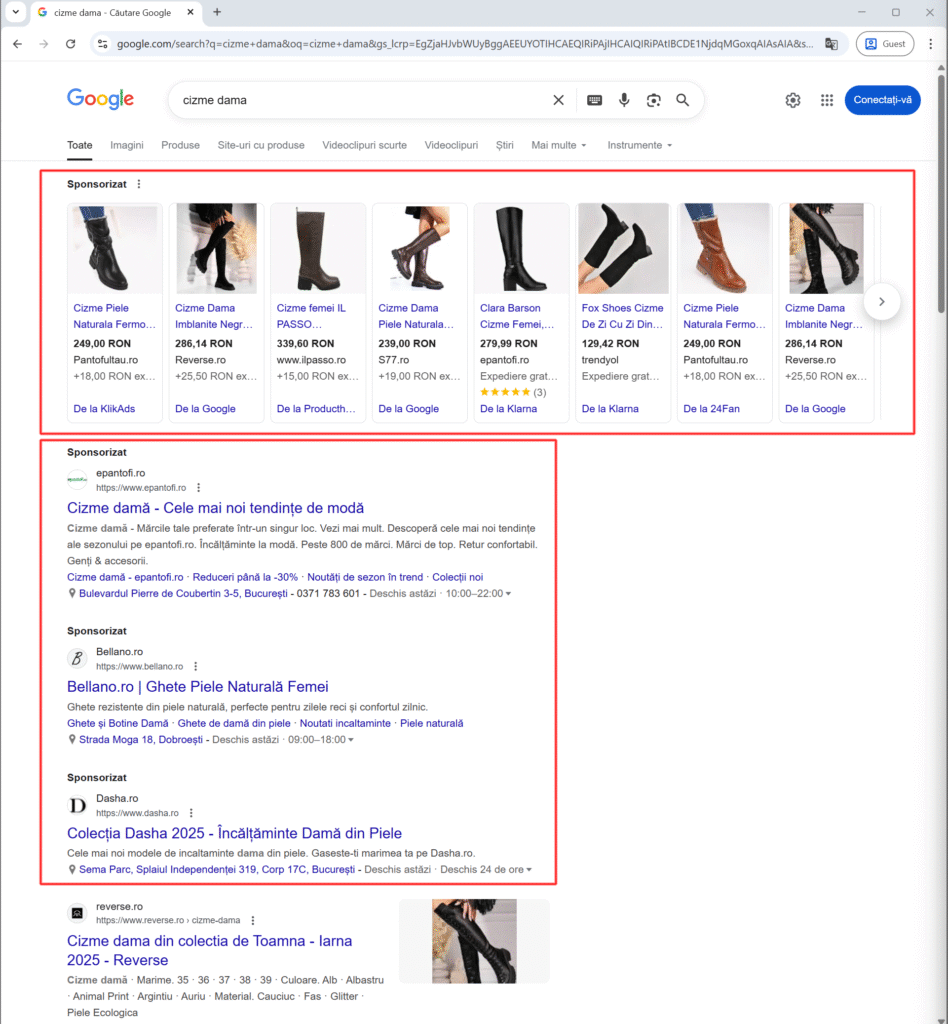The image size is (948, 1024).
Task: Open Bulevardul Pierre de Coubertin address link
Action: tap(183, 594)
